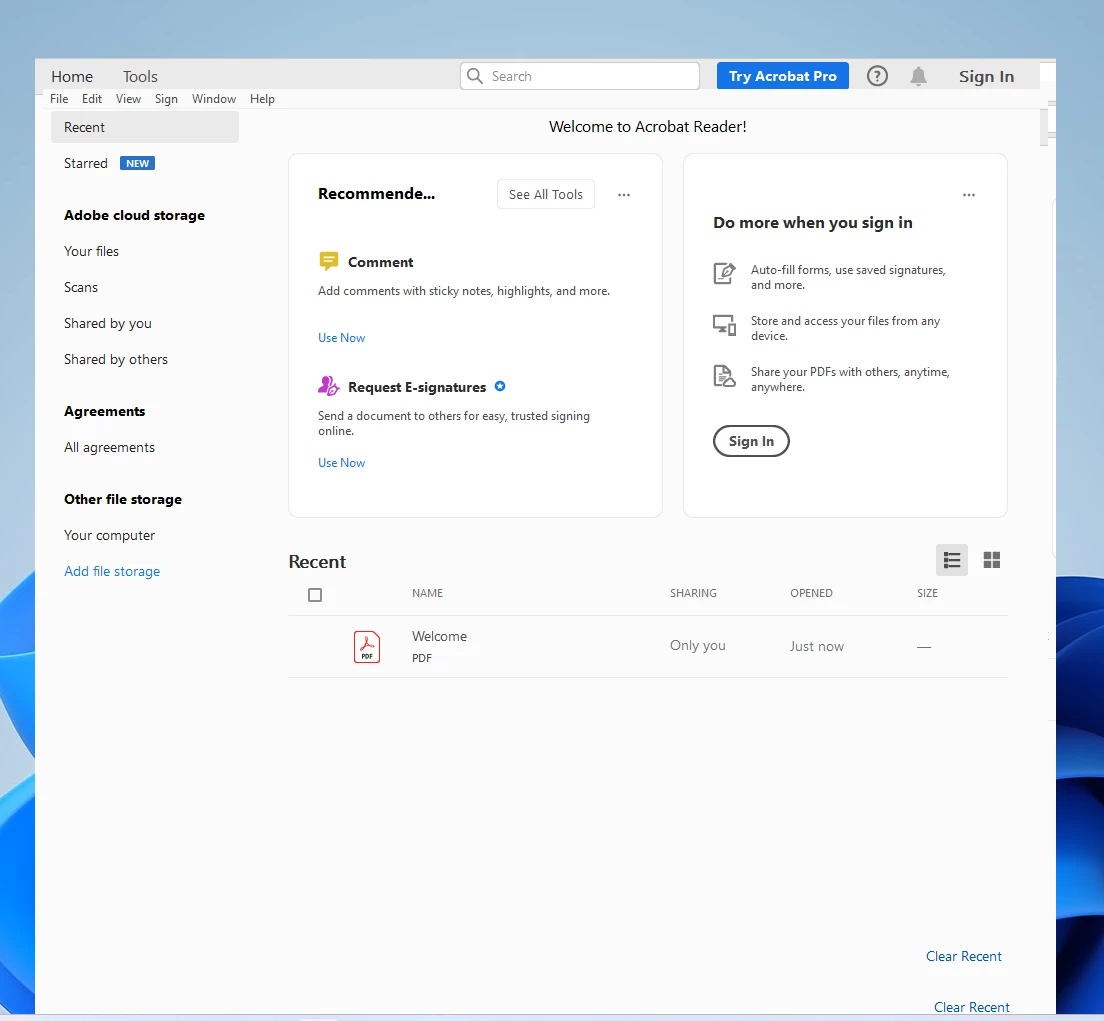
Task: Sort Recent list by OPENED column header
Action: coord(811,593)
